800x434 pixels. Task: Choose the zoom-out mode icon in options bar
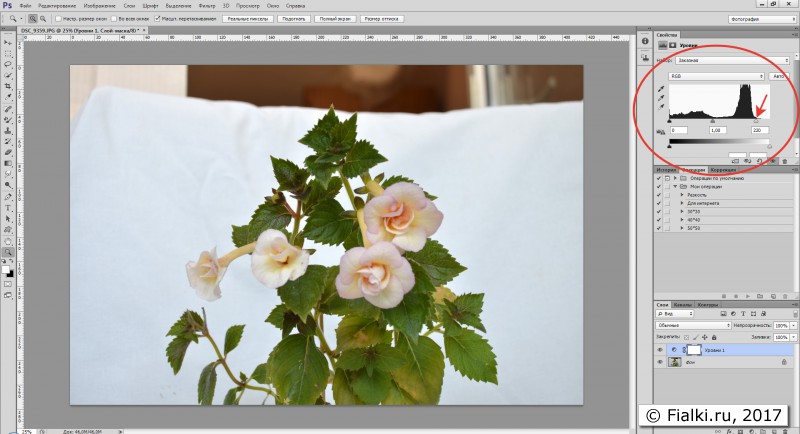[x=43, y=19]
